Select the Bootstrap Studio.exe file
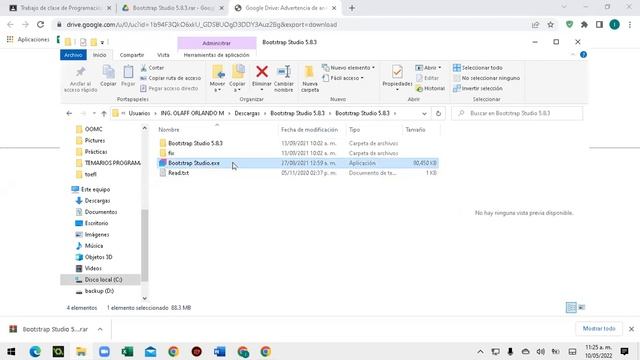This screenshot has height=360, width=640. [x=298, y=163]
